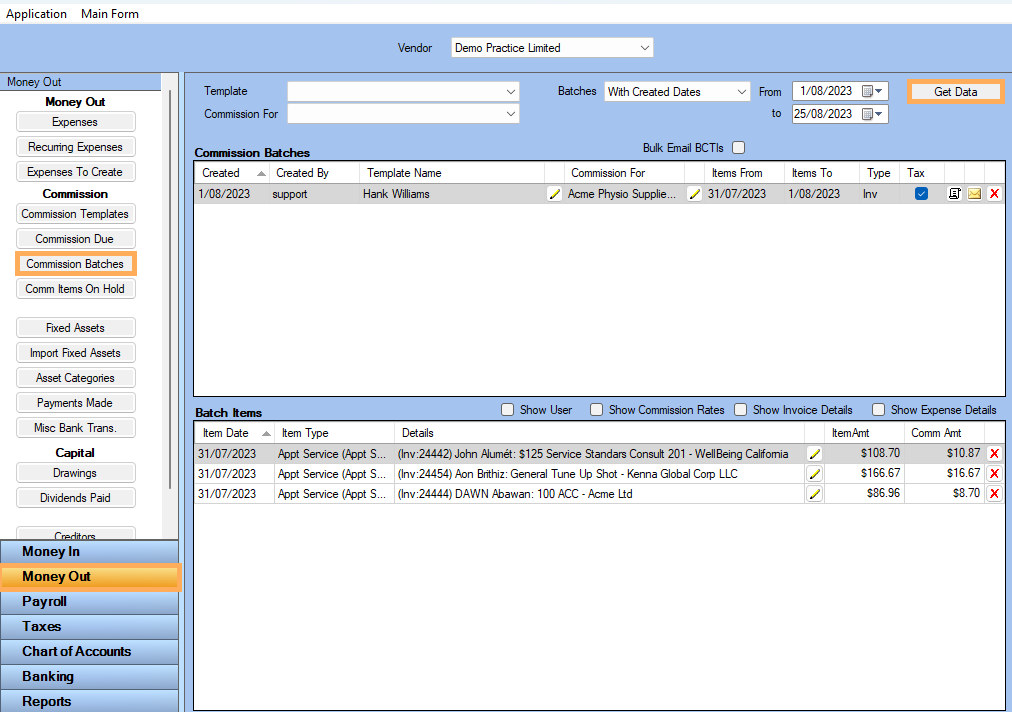Open the Application menu

point(36,13)
